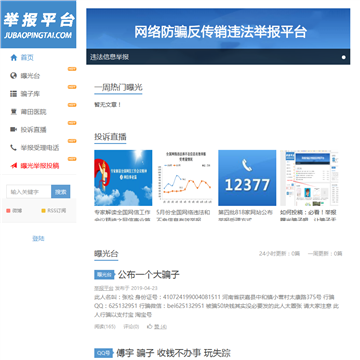Click the 违法信息举报 banner caption
This screenshot has width=360, height=360.
109,57
